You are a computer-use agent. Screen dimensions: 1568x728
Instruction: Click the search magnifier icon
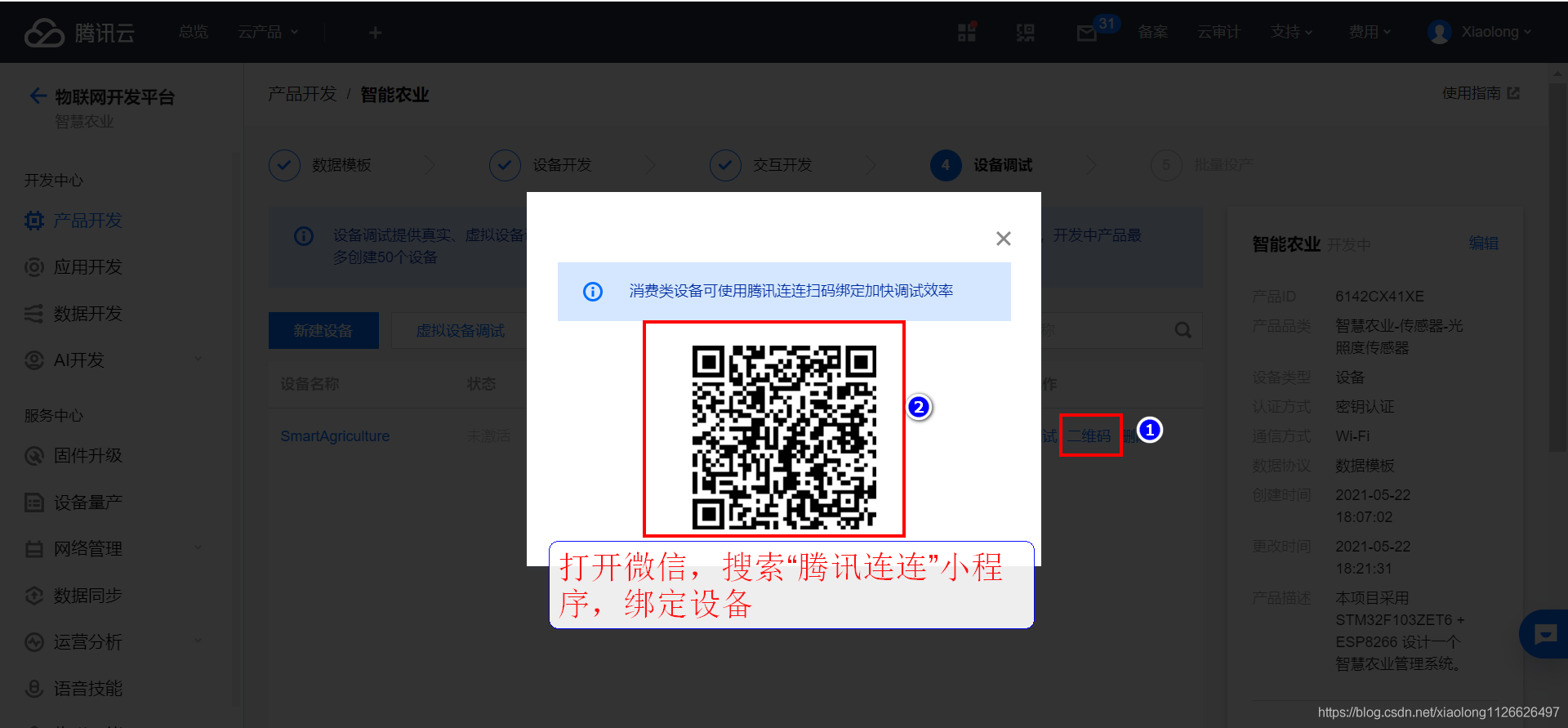pyautogui.click(x=1183, y=330)
